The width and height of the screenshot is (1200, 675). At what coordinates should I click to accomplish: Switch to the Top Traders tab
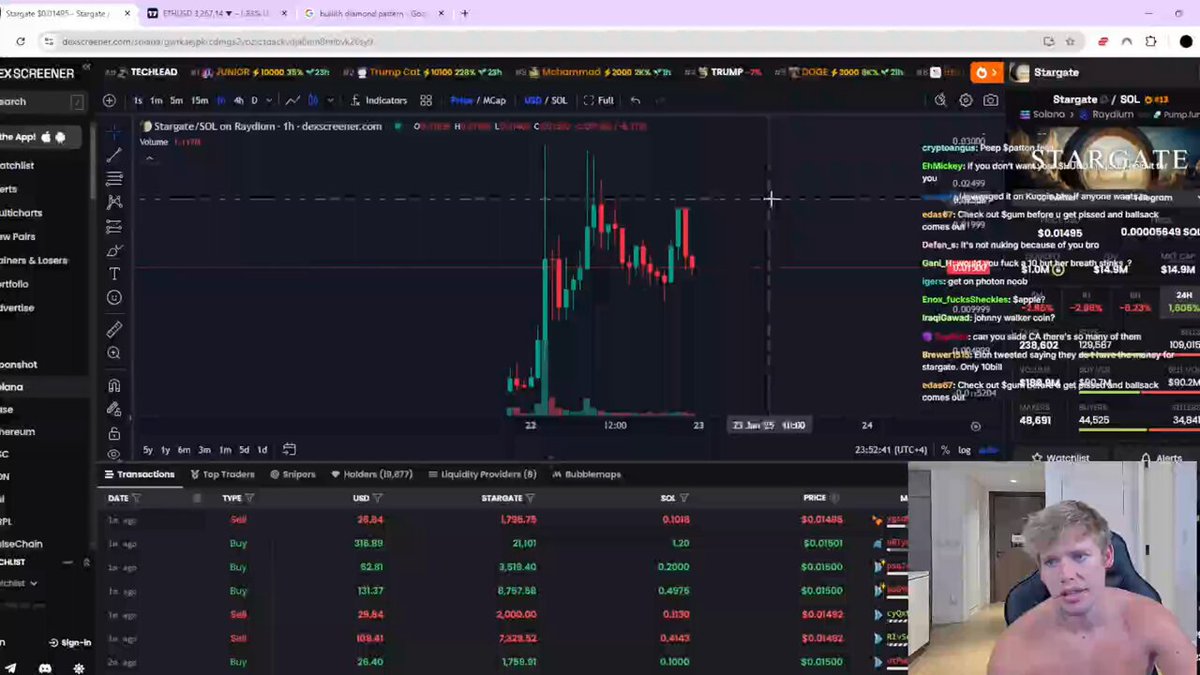pos(223,474)
